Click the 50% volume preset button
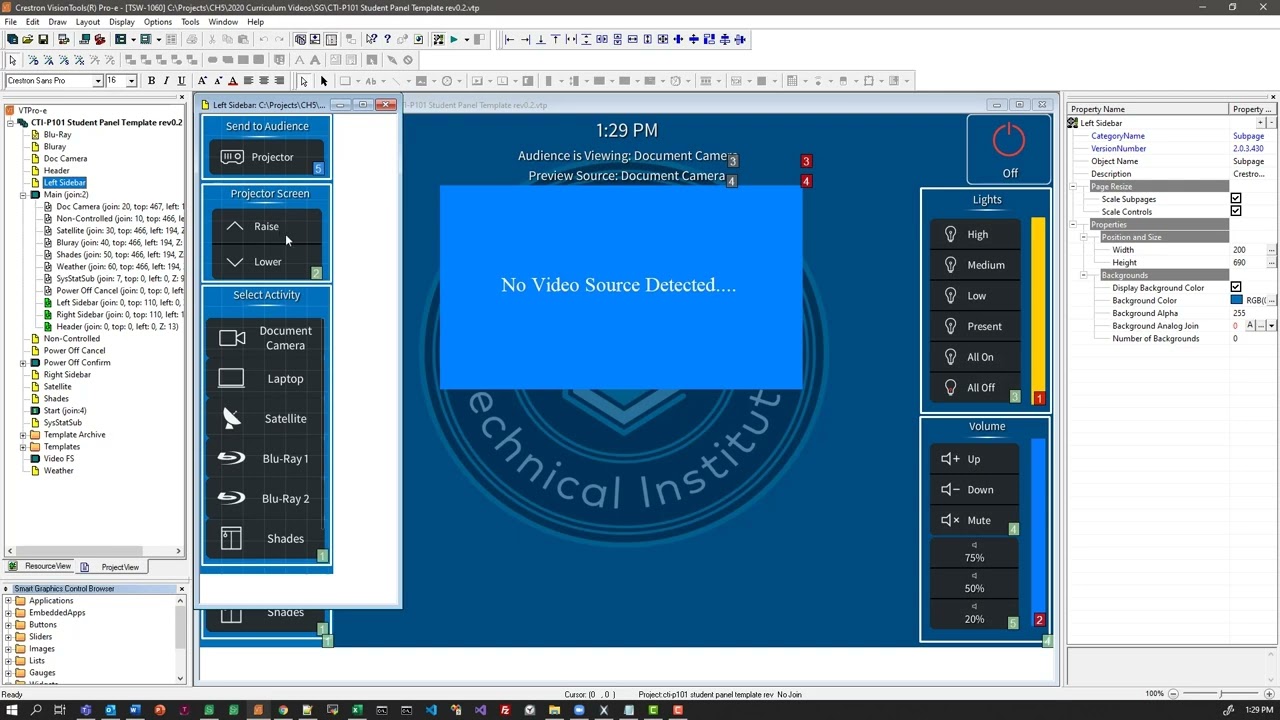This screenshot has height=720, width=1280. tap(974, 583)
